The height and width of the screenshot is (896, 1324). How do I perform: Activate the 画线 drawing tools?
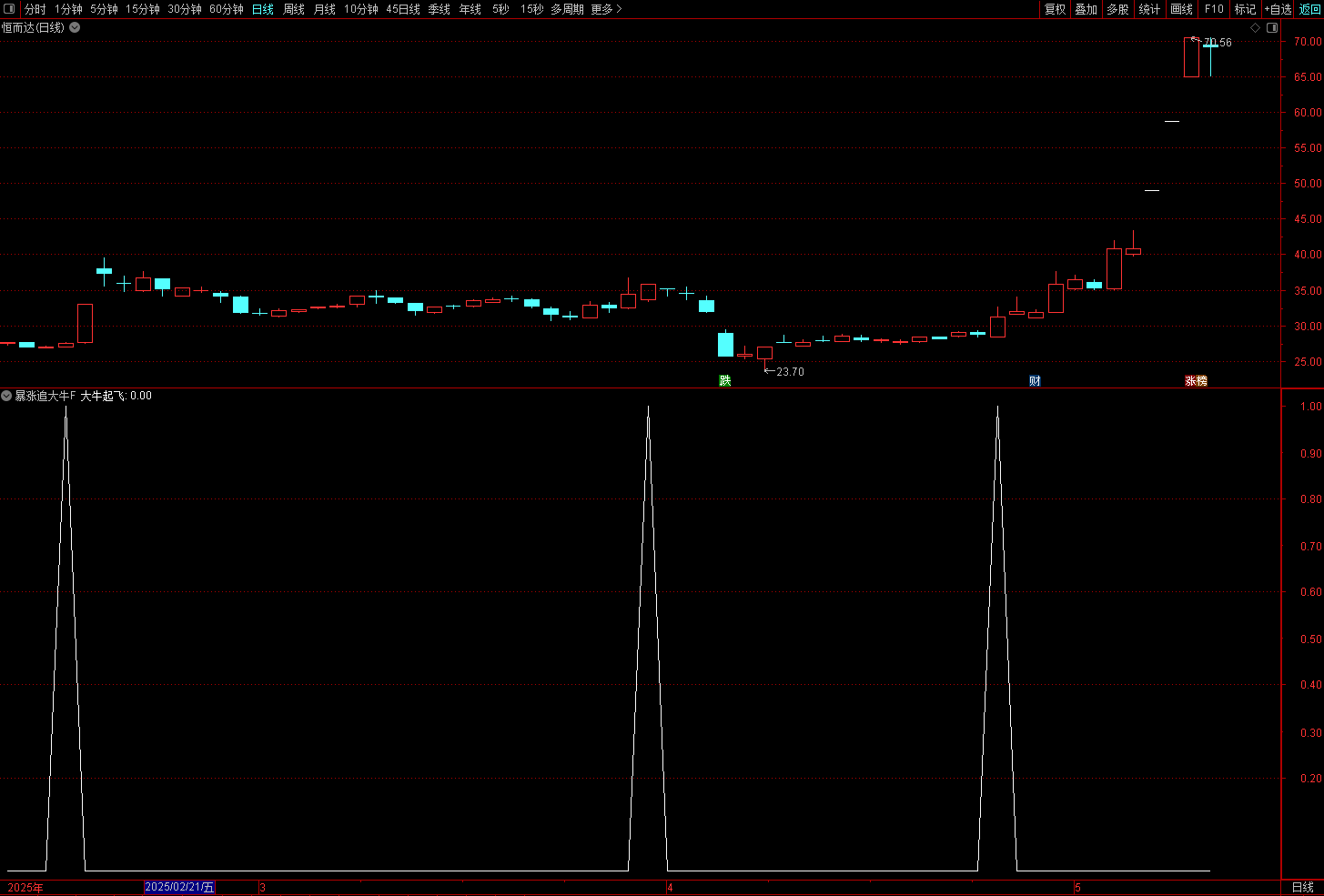click(1181, 9)
